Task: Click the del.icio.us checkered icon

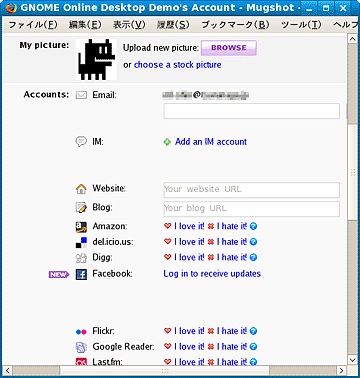Action: (81, 242)
